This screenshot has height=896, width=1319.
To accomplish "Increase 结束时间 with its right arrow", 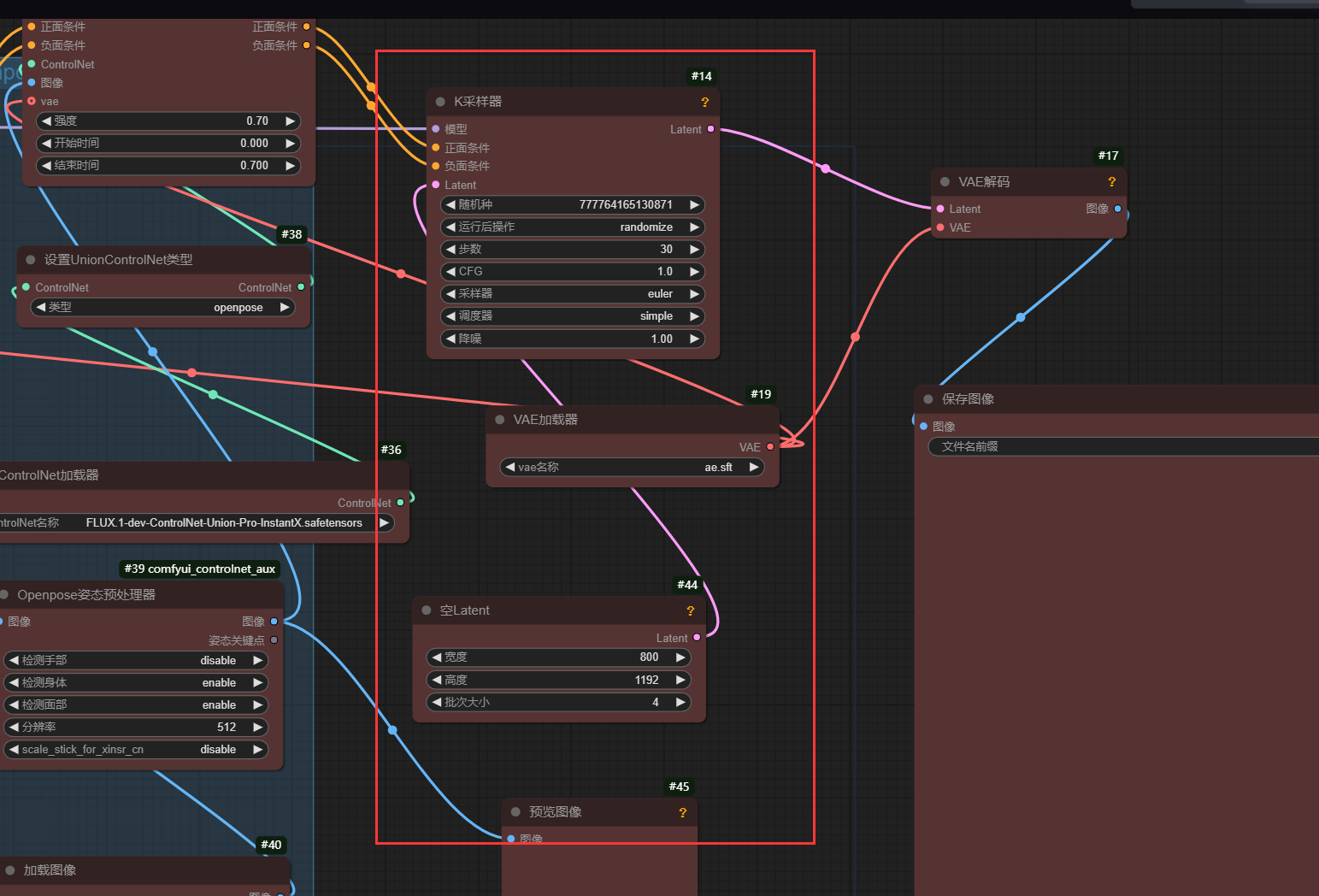I will pos(291,166).
